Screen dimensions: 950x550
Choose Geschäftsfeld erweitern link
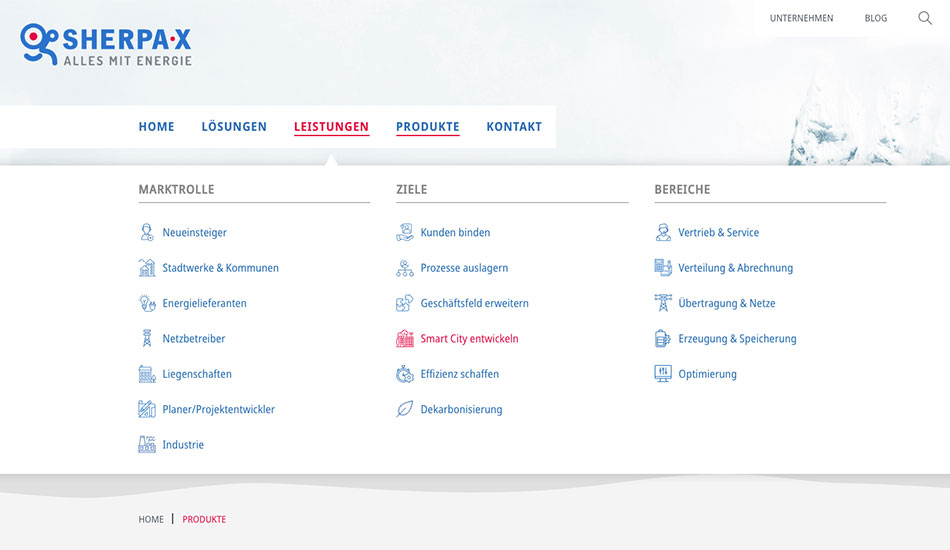[x=474, y=303]
